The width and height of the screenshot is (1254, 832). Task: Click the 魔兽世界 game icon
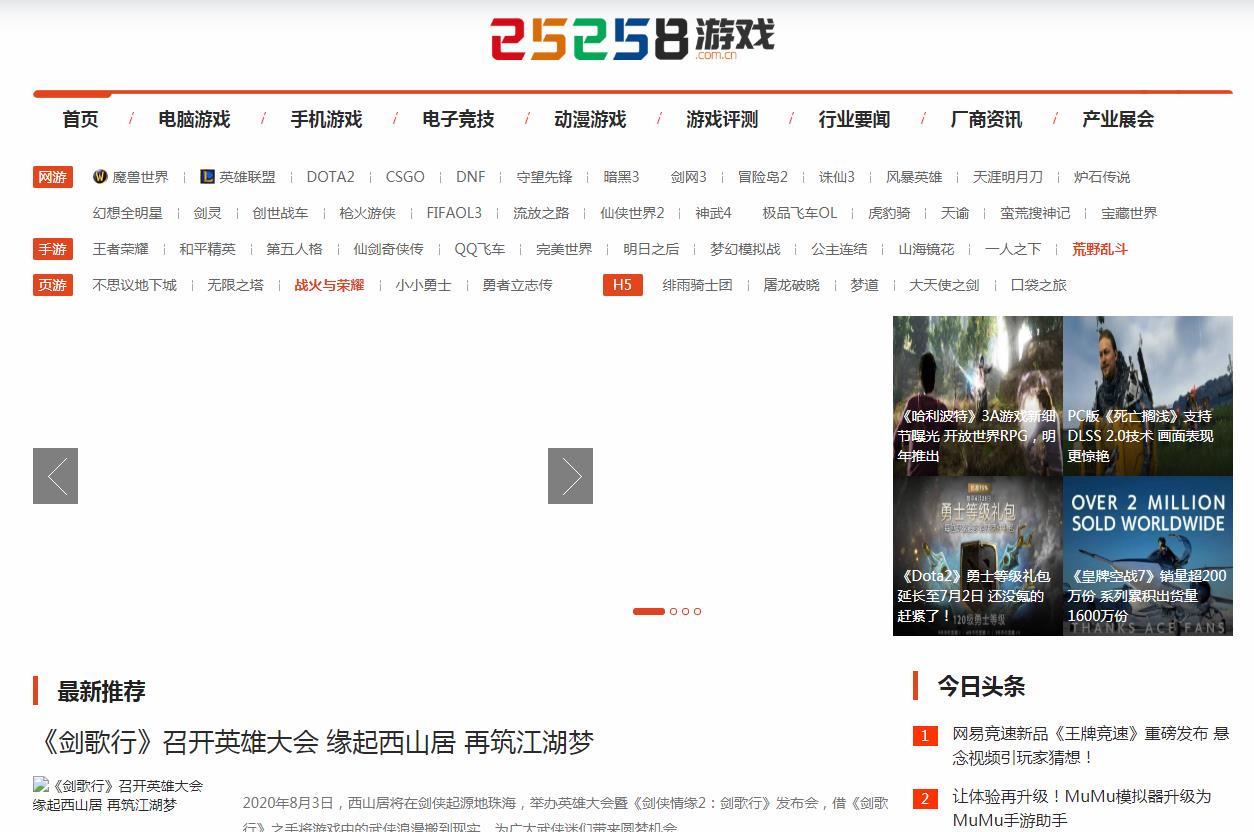[100, 177]
